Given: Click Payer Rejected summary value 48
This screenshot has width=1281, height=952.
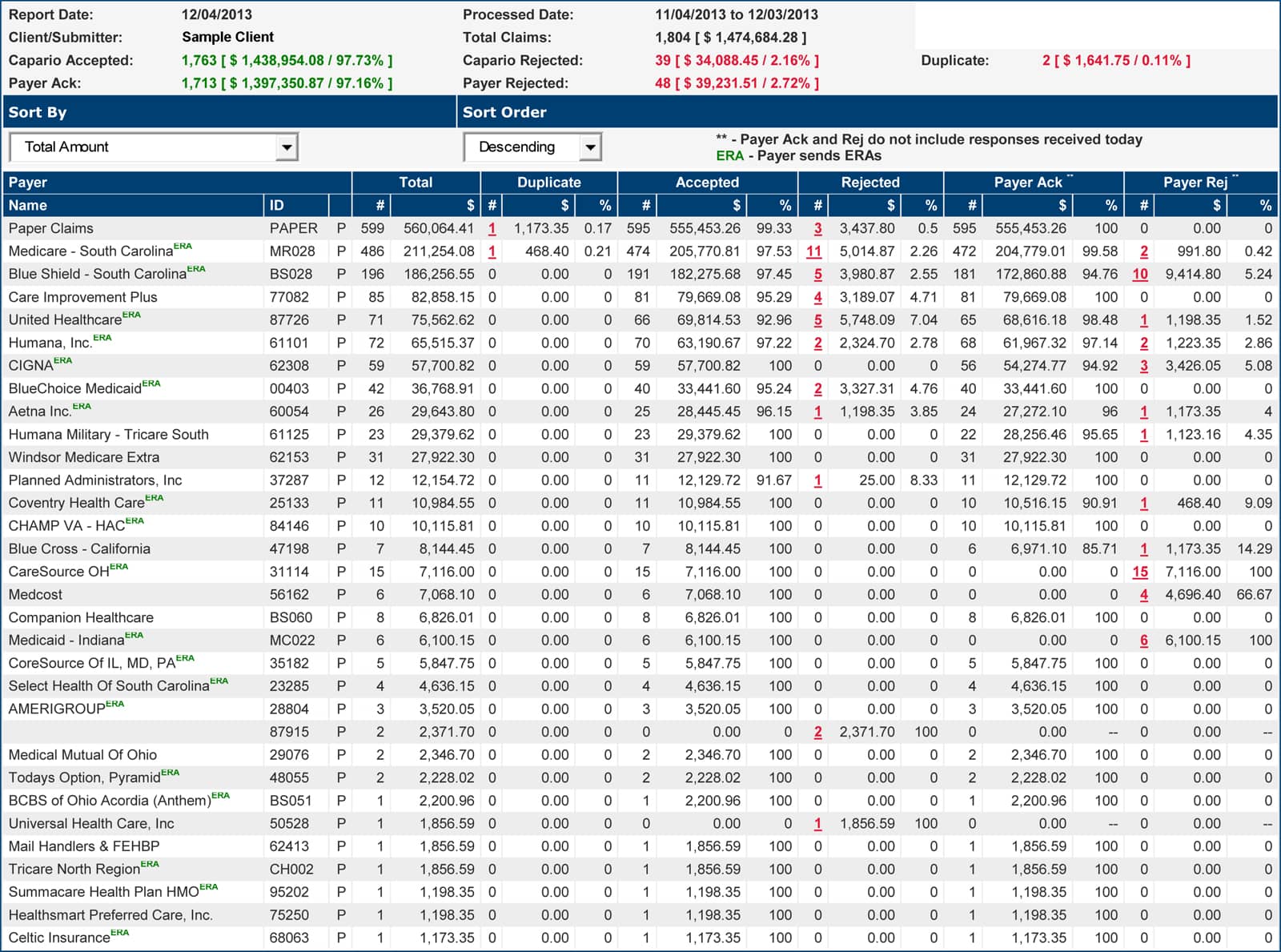Looking at the screenshot, I should [x=737, y=83].
